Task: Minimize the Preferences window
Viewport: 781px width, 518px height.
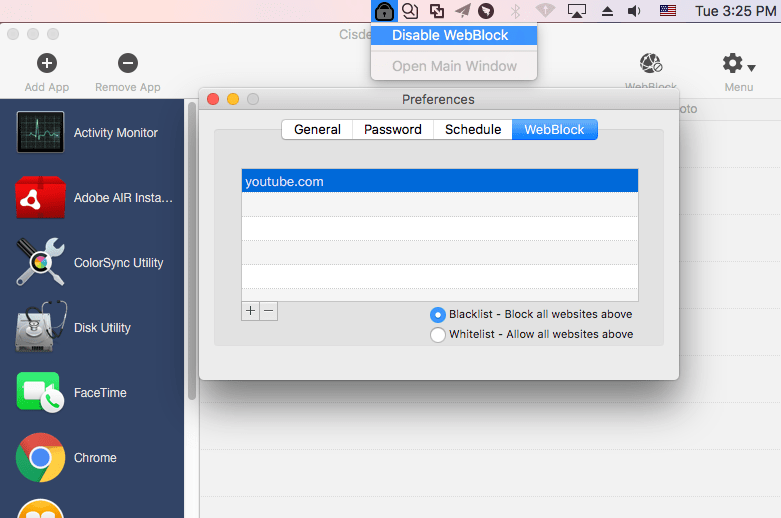Action: pos(233,99)
